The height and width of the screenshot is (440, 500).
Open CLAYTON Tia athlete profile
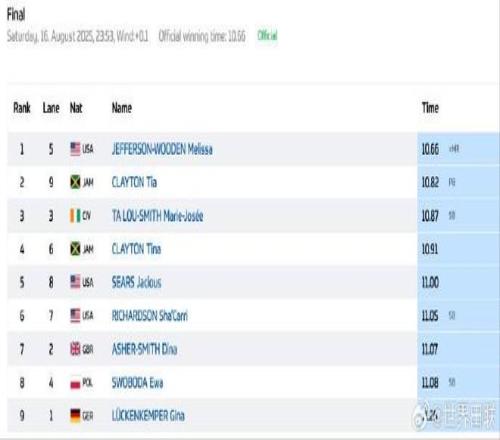point(134,182)
